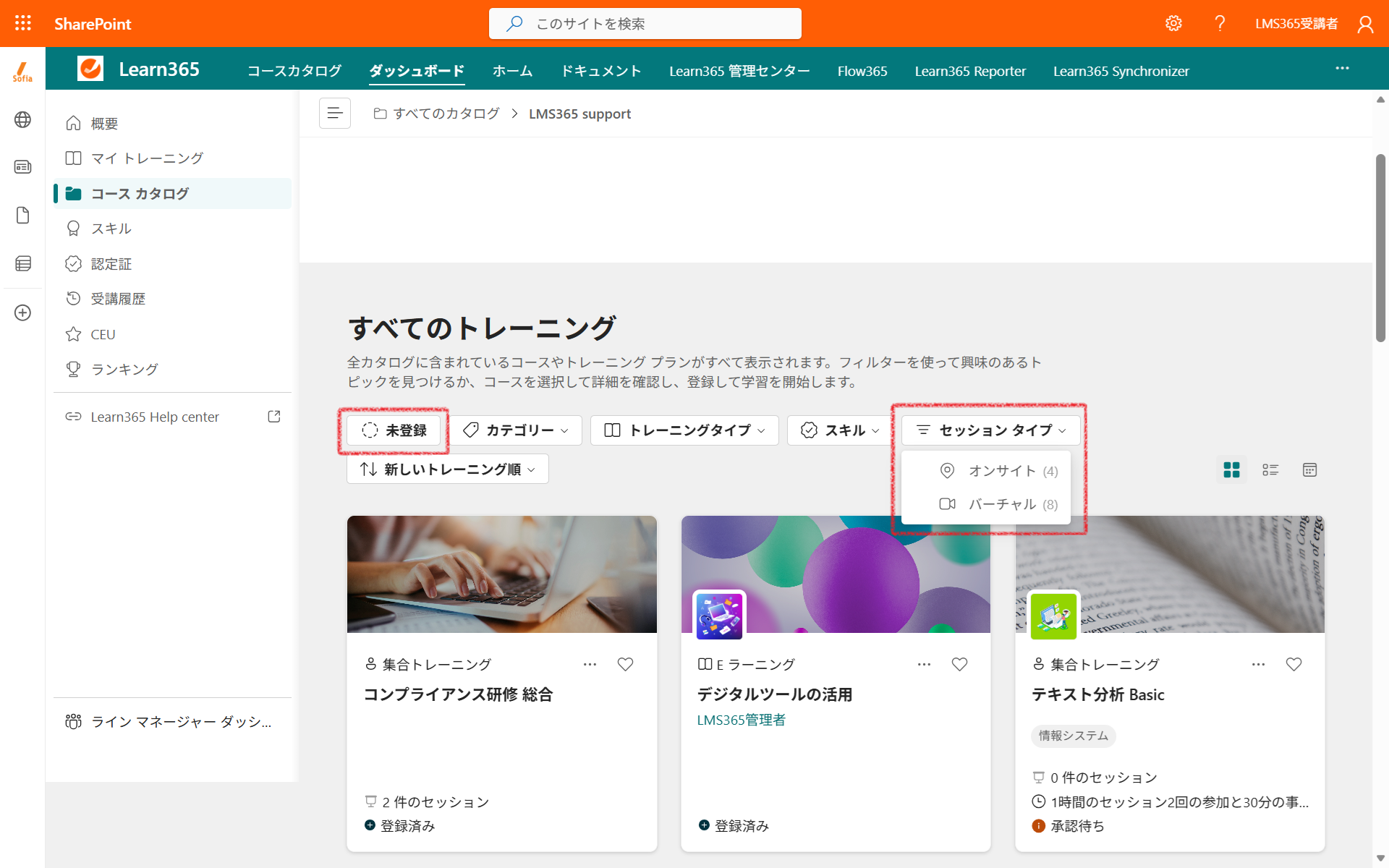Open Learn365 Reporter navigation tab

tap(970, 71)
